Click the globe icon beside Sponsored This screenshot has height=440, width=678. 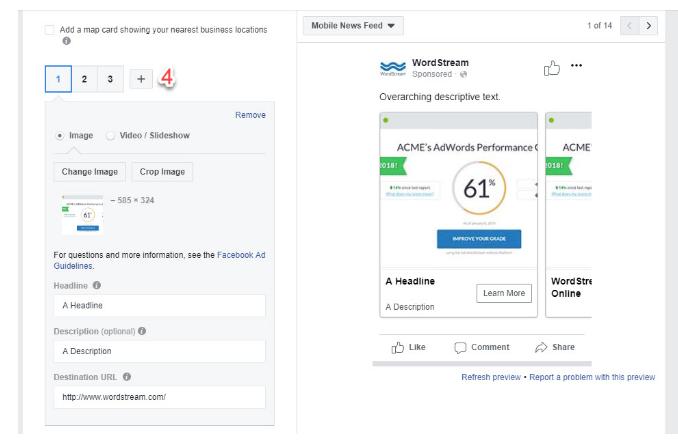pyautogui.click(x=463, y=74)
